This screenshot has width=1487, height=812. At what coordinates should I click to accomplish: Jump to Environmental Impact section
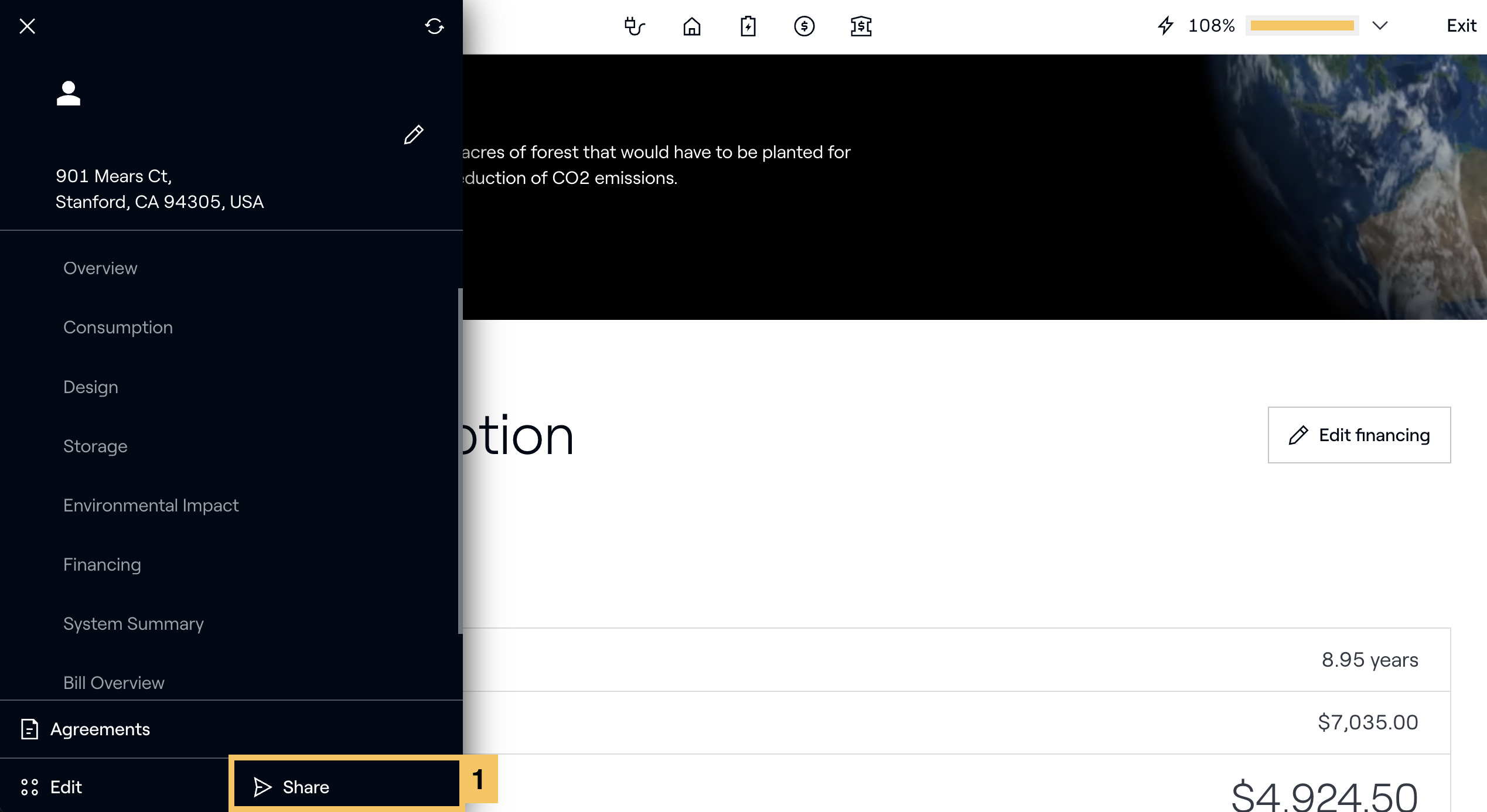[151, 505]
